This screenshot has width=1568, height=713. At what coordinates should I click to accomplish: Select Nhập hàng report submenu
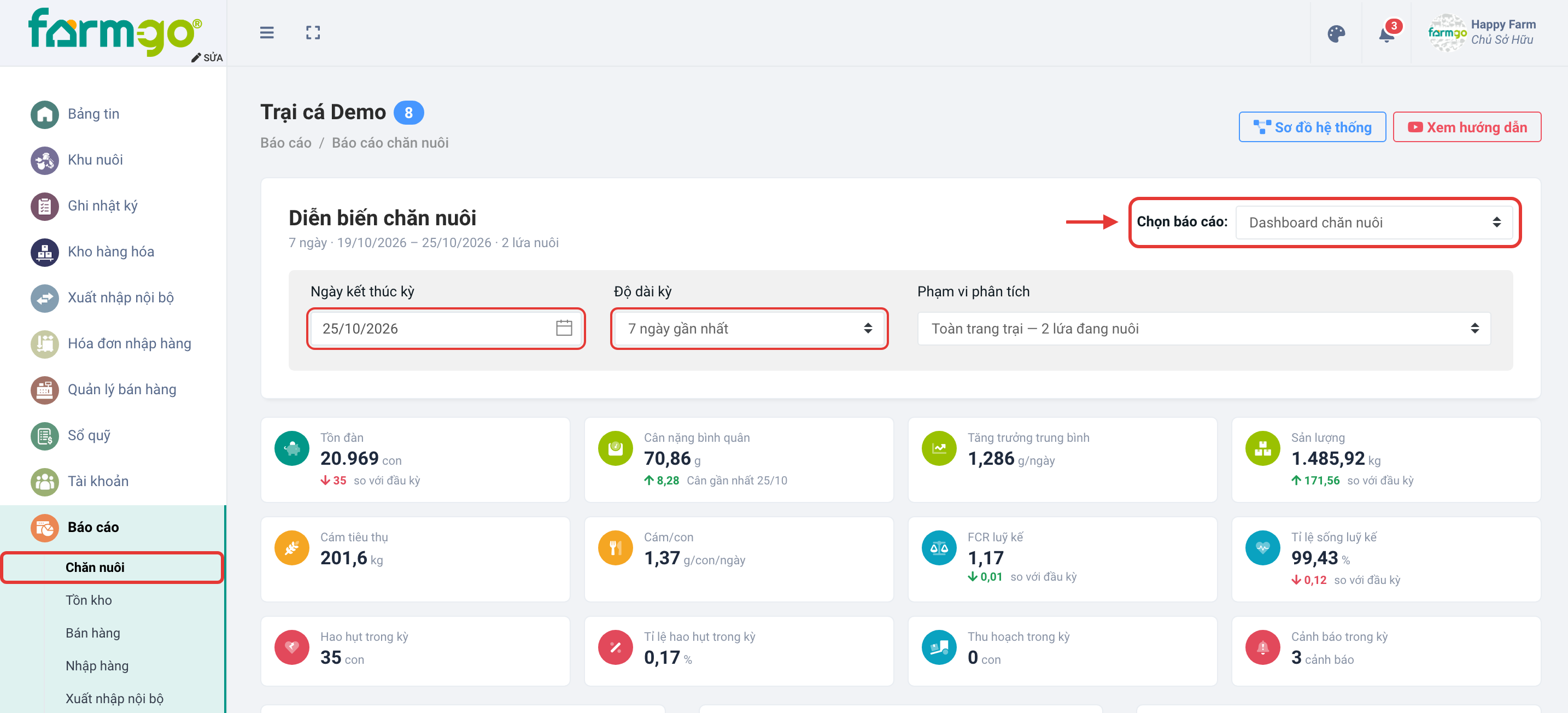click(97, 665)
